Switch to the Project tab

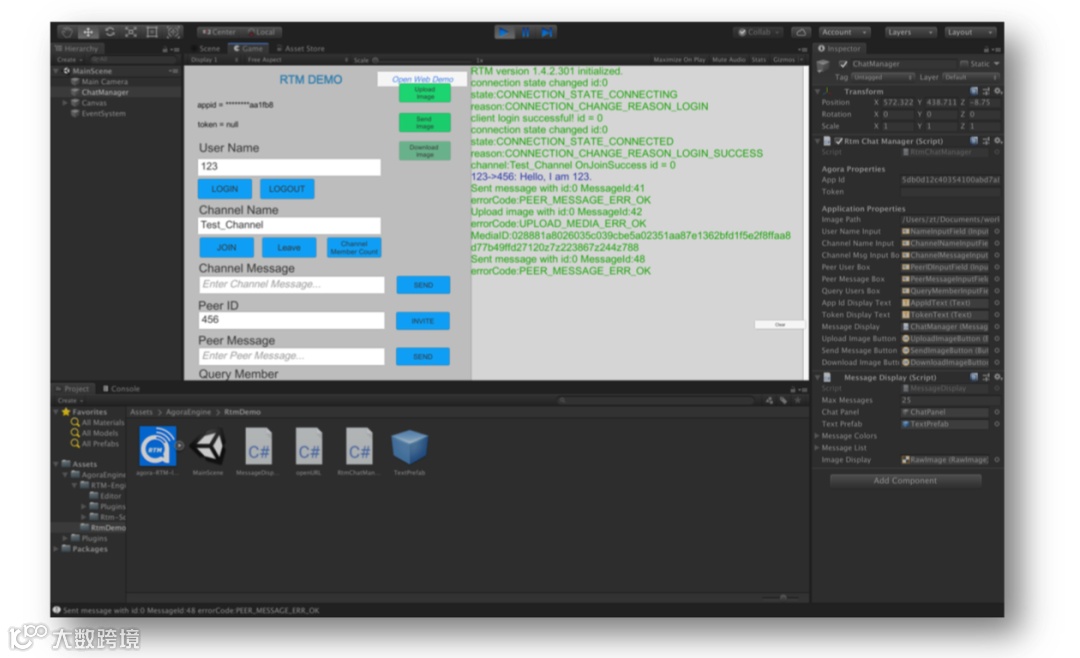(x=73, y=389)
